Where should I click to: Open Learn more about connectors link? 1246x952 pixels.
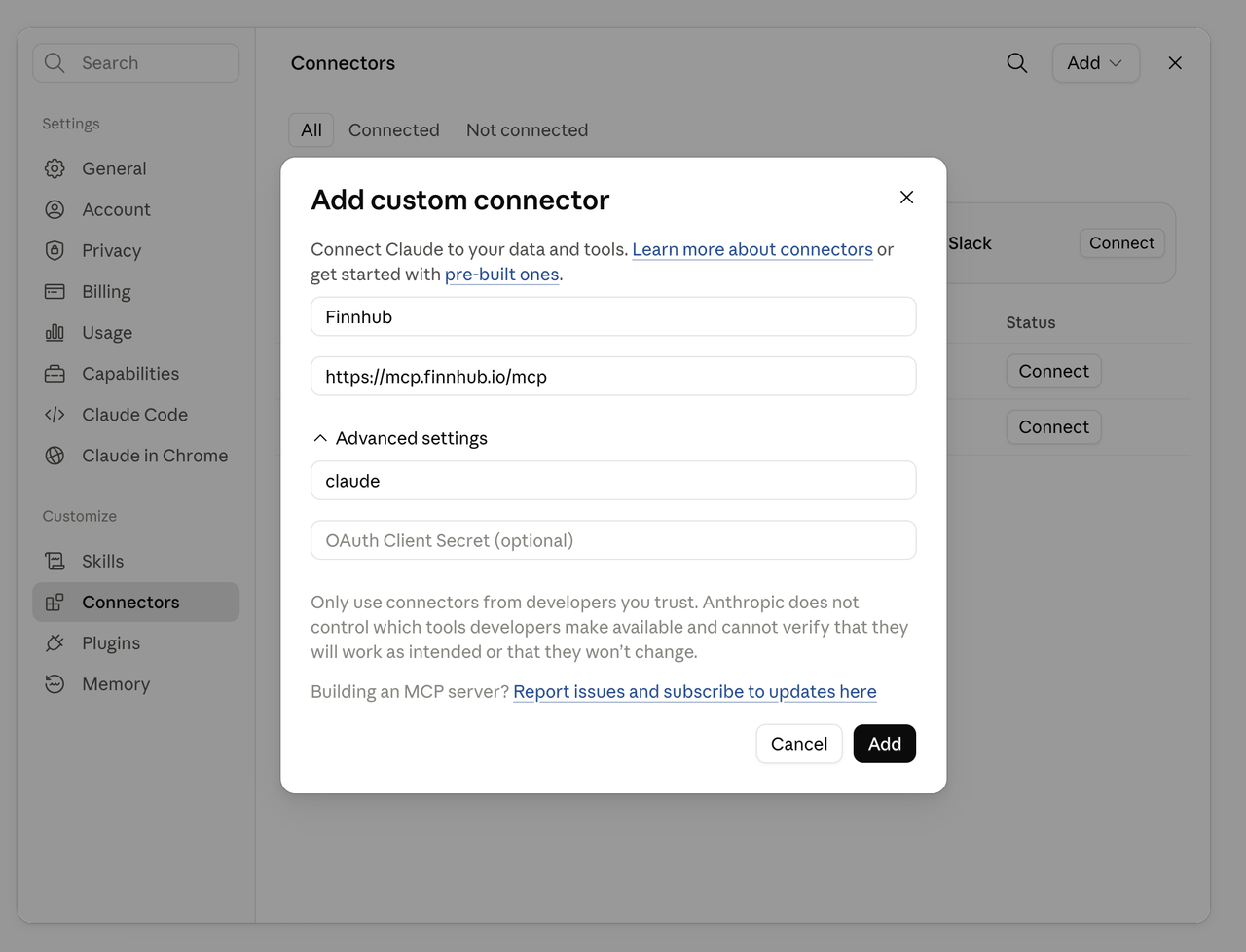pyautogui.click(x=752, y=249)
